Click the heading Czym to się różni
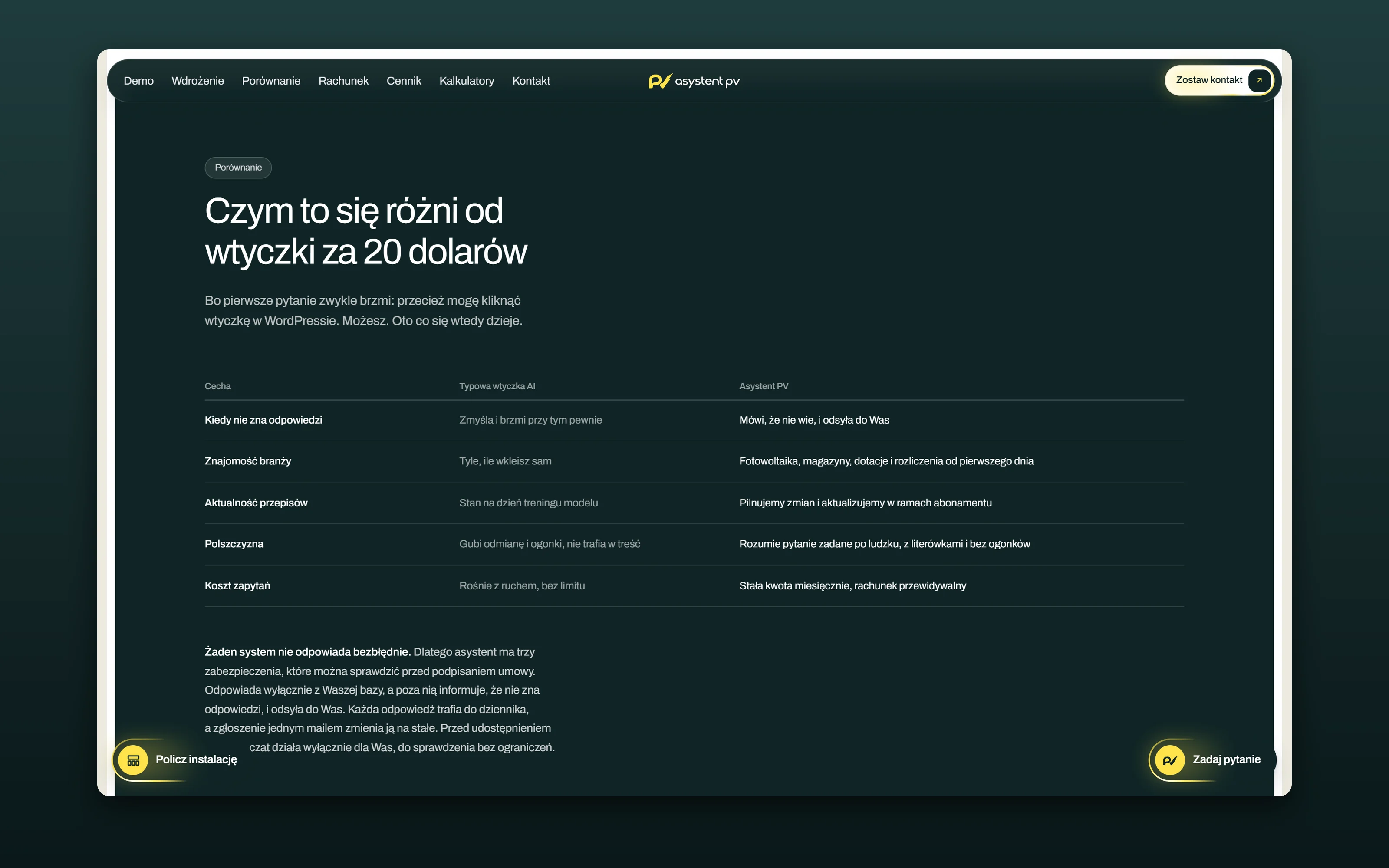This screenshot has height=868, width=1389. coord(365,231)
